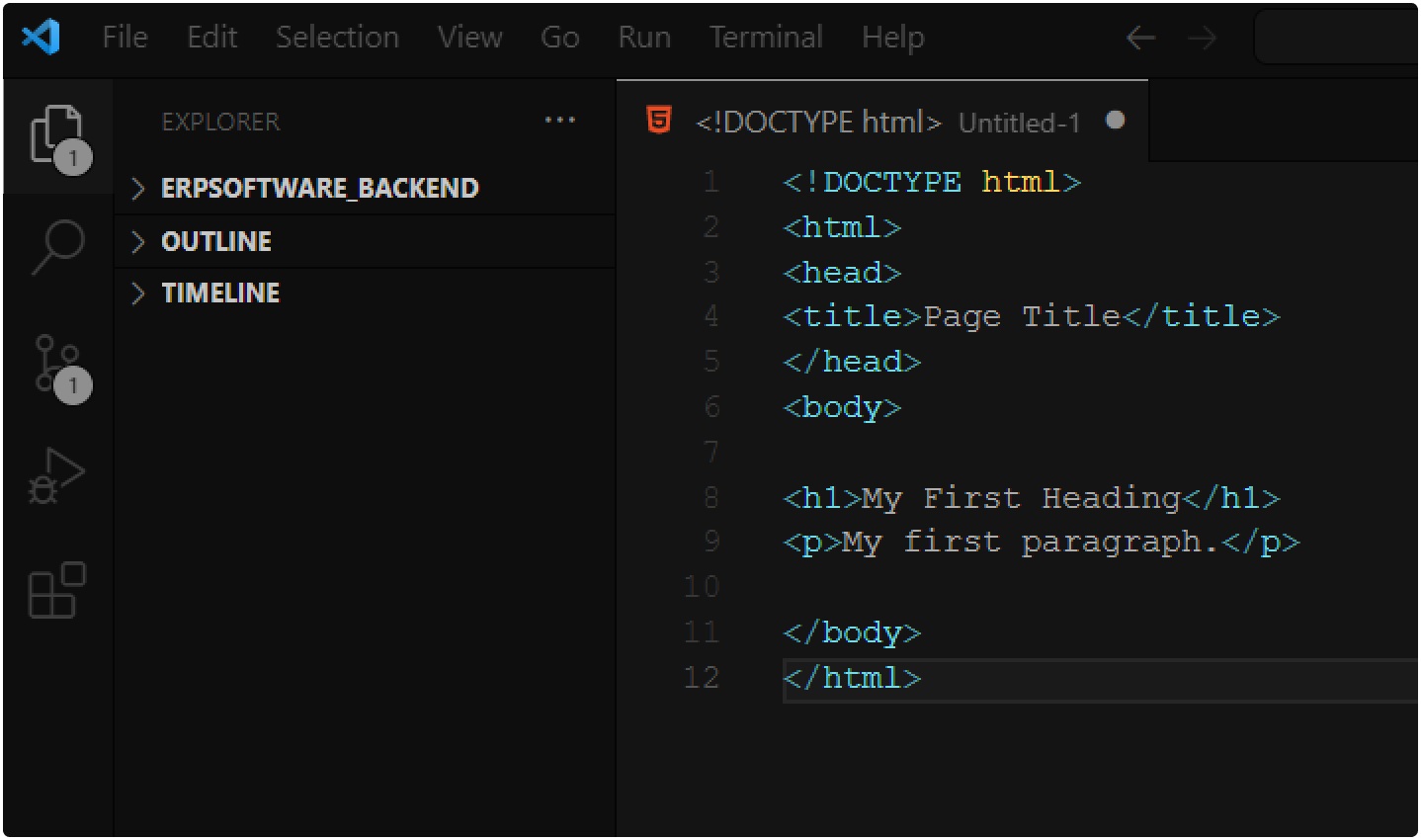
Task: Place cursor on line 12 closing html tag
Action: (x=852, y=678)
